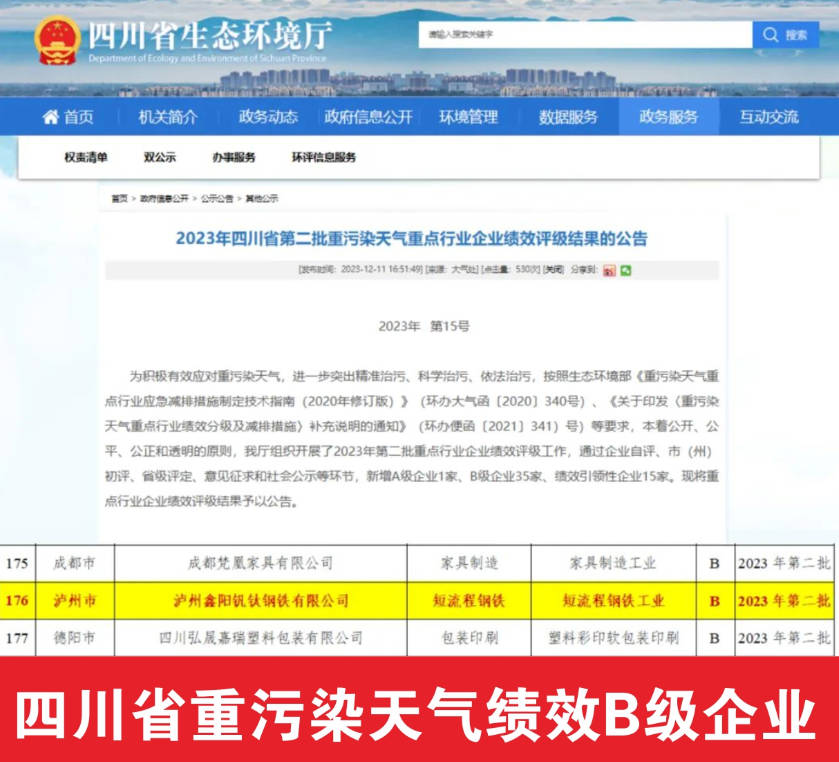This screenshot has height=762, width=839.
Task: Click the blue announcement title 2023年四川省第二批重污染天气重点行业企业绩效评级结果的公告
Action: click(x=411, y=238)
